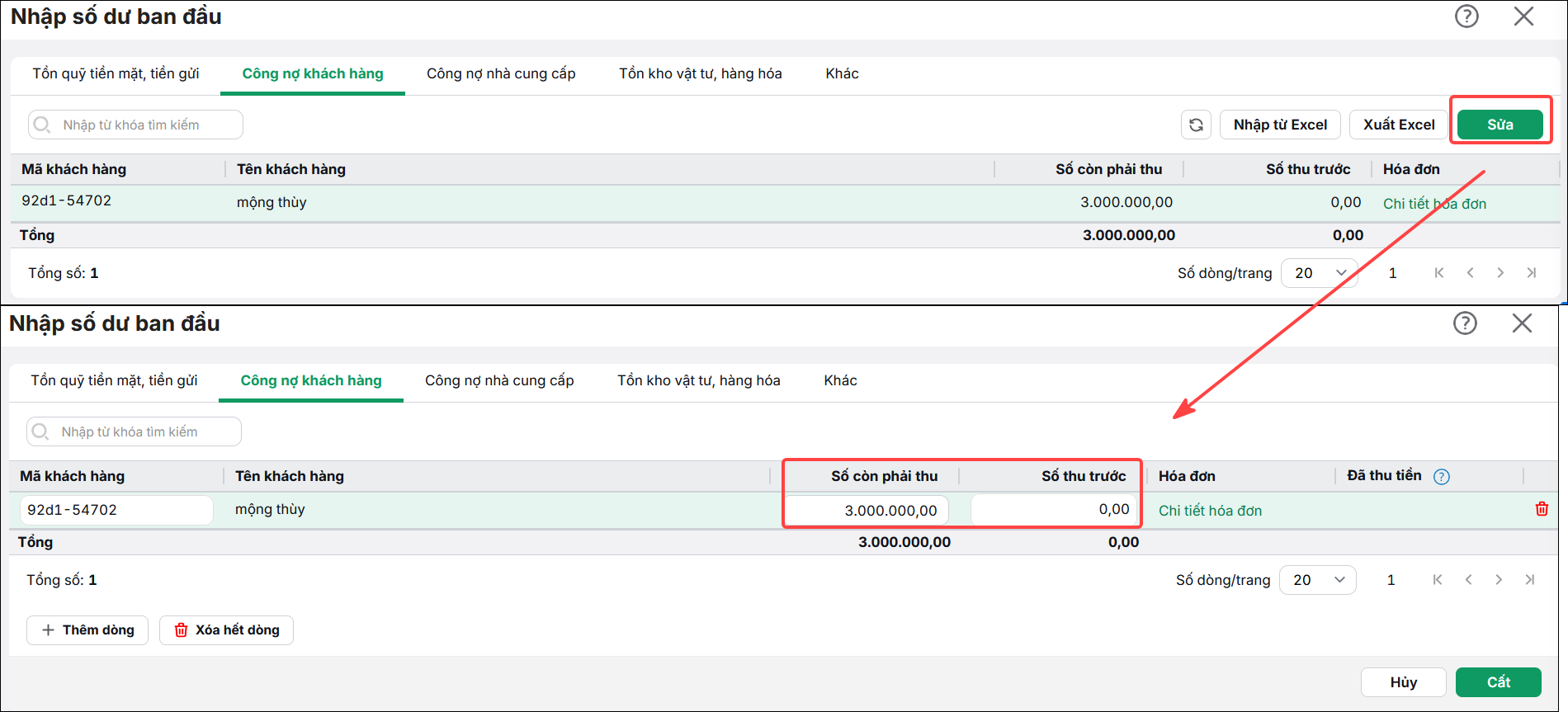The width and height of the screenshot is (1568, 712).
Task: Open help icon in upper dialog
Action: click(x=1466, y=17)
